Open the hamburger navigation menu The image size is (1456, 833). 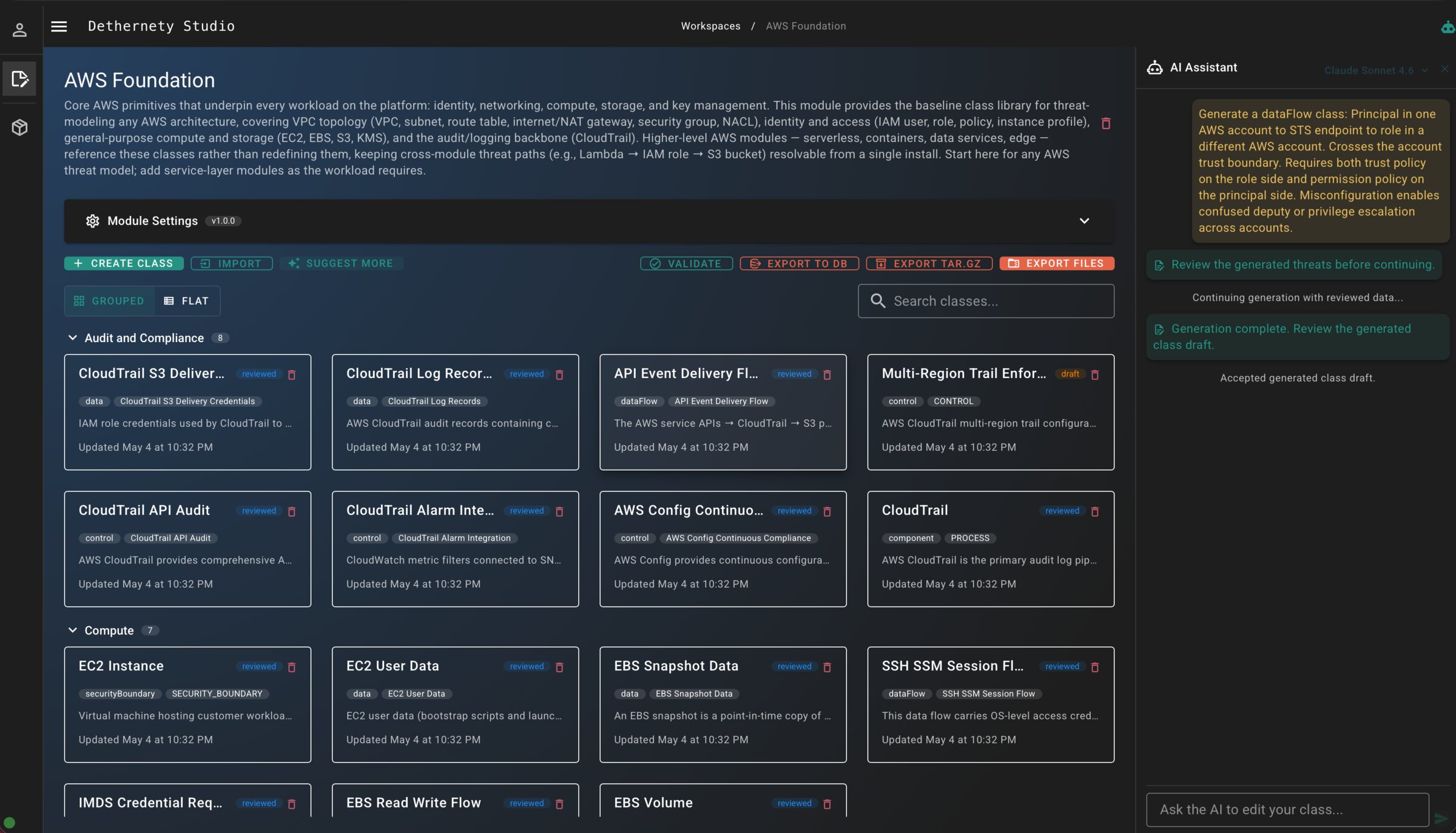(x=59, y=26)
